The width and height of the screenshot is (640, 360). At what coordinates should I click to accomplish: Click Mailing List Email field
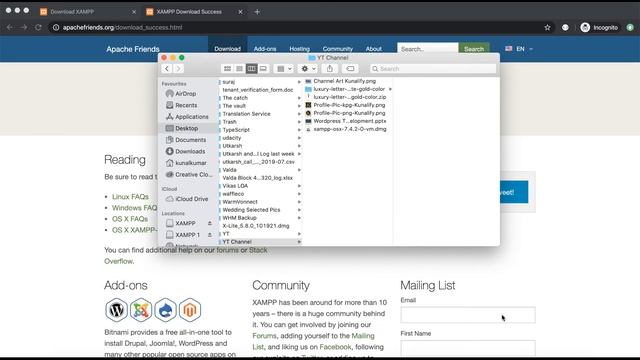tap(468, 315)
